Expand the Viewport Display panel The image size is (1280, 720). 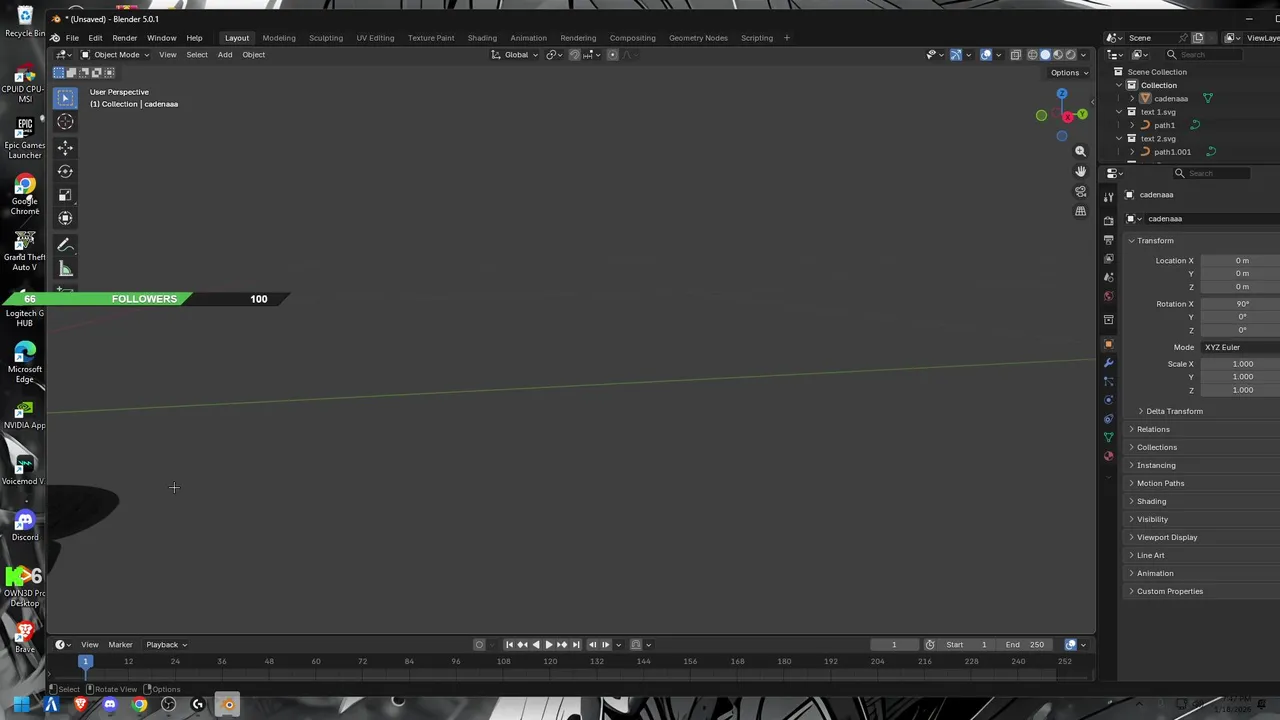click(x=1167, y=537)
